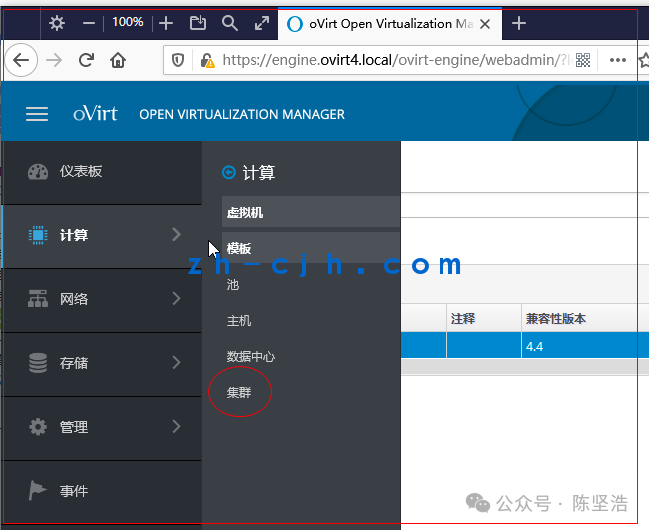The image size is (649, 530).
Task: Click the magnifier search icon
Action: click(230, 23)
